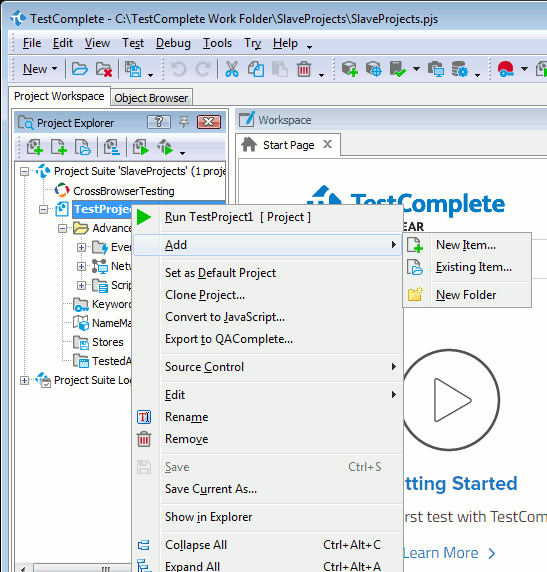Click the Project Explorer help question-mark button
Screen dimensions: 547x572
159,122
